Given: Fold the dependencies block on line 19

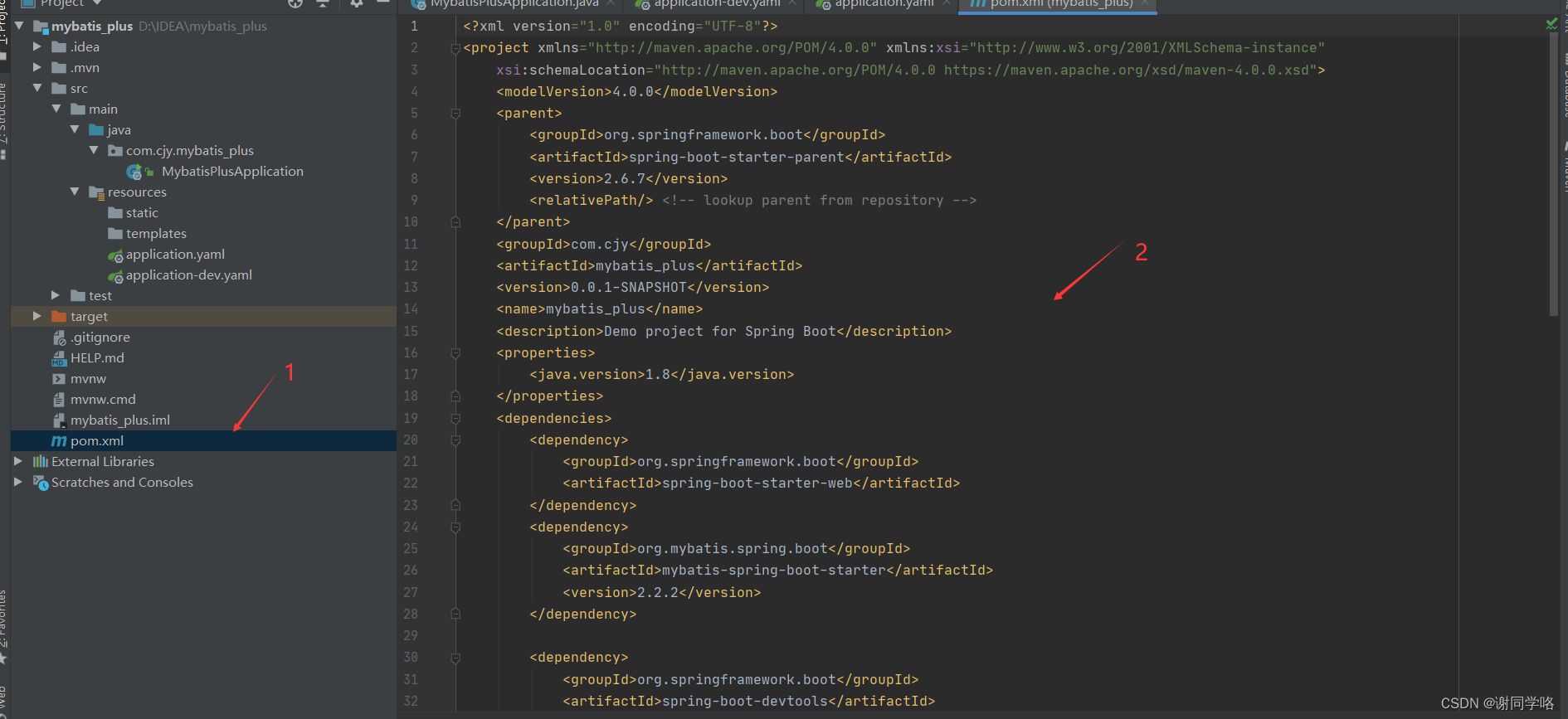Looking at the screenshot, I should [455, 419].
